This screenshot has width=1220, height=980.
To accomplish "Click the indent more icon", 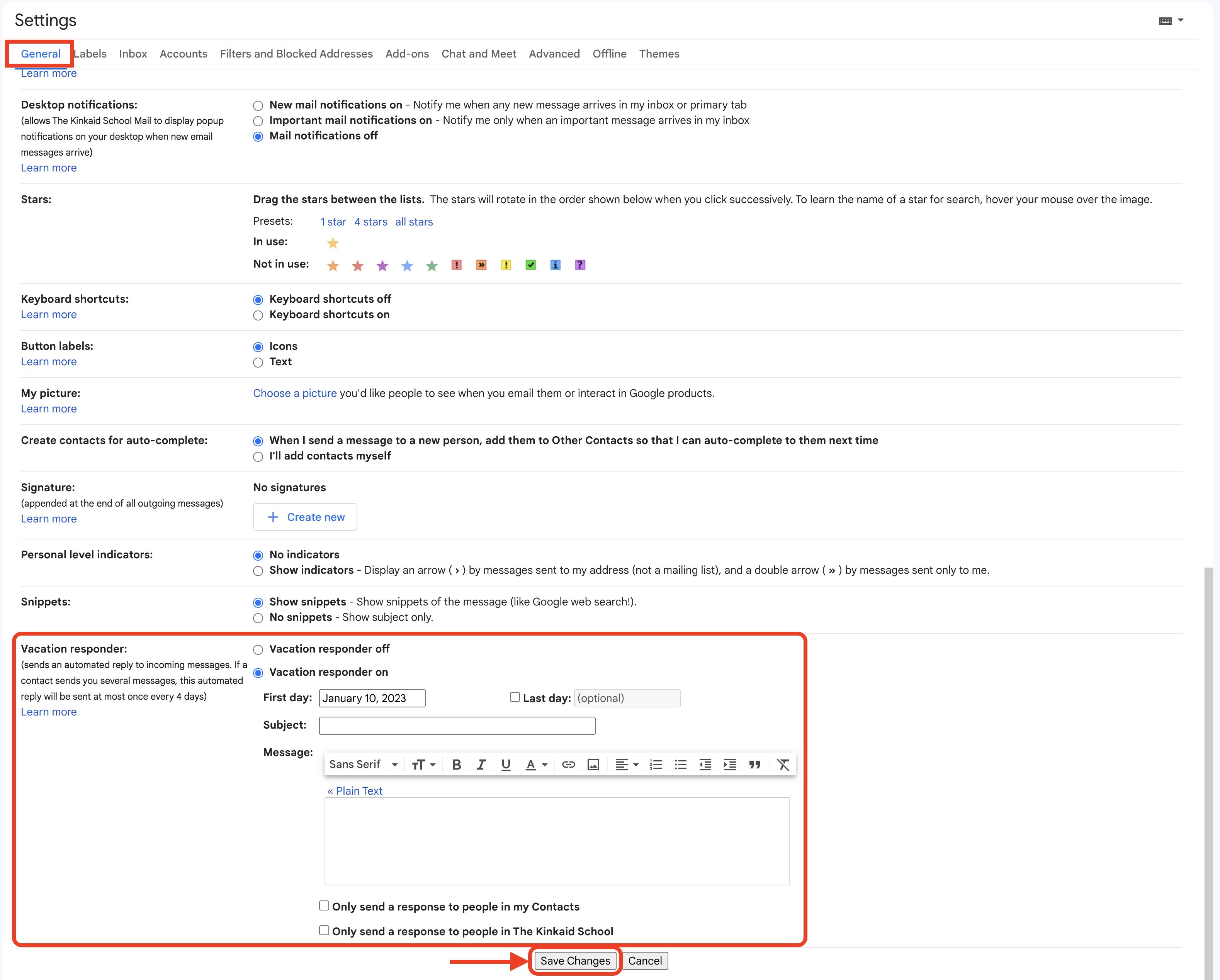I will click(x=730, y=765).
